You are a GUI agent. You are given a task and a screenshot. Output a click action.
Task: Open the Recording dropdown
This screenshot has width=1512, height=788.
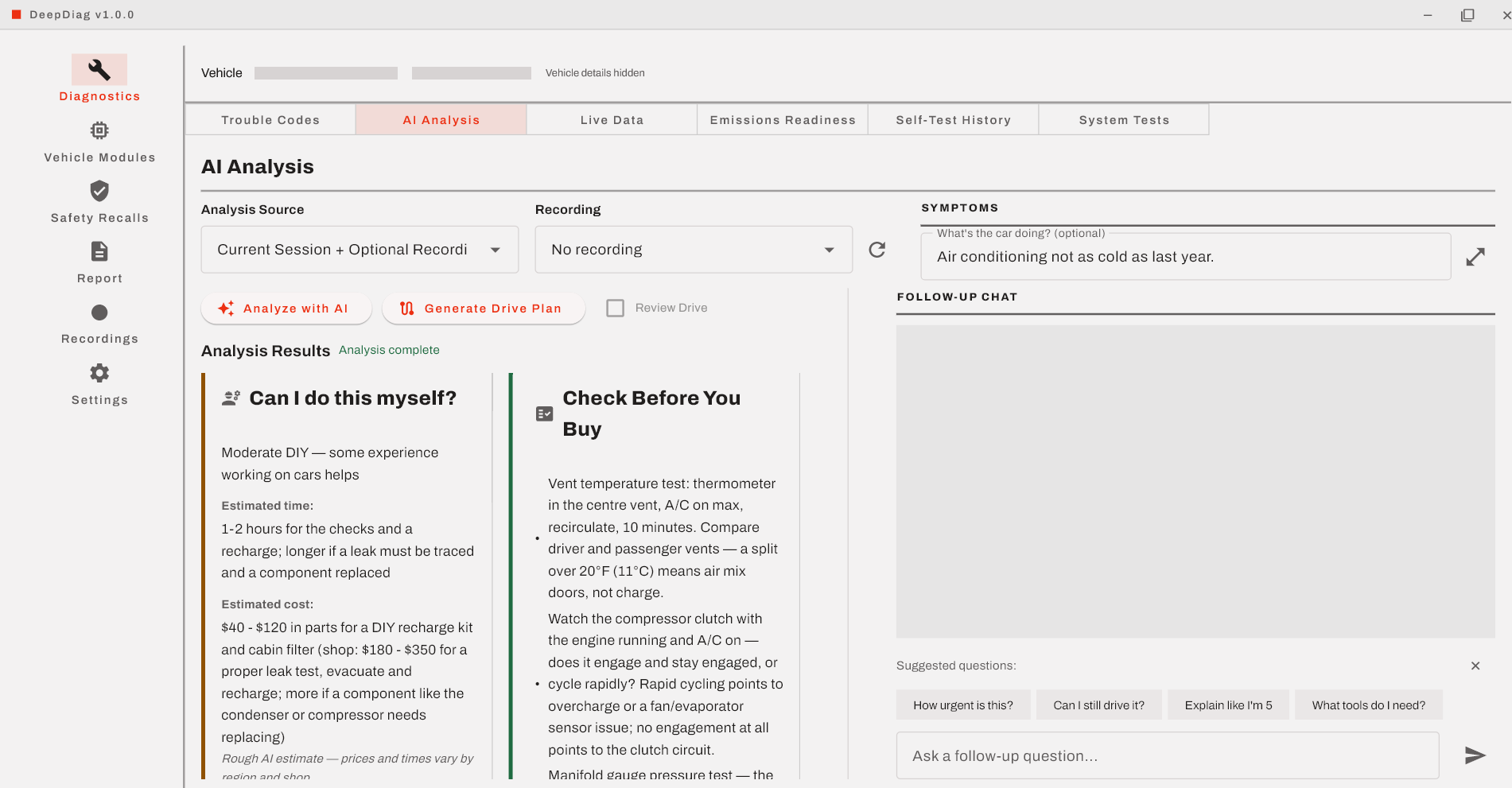coord(694,250)
